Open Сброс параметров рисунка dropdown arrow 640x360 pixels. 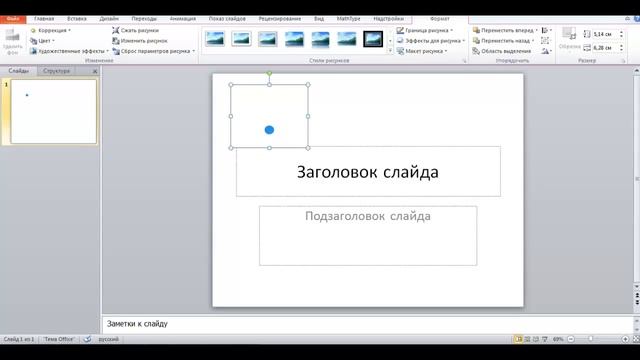pyautogui.click(x=193, y=51)
